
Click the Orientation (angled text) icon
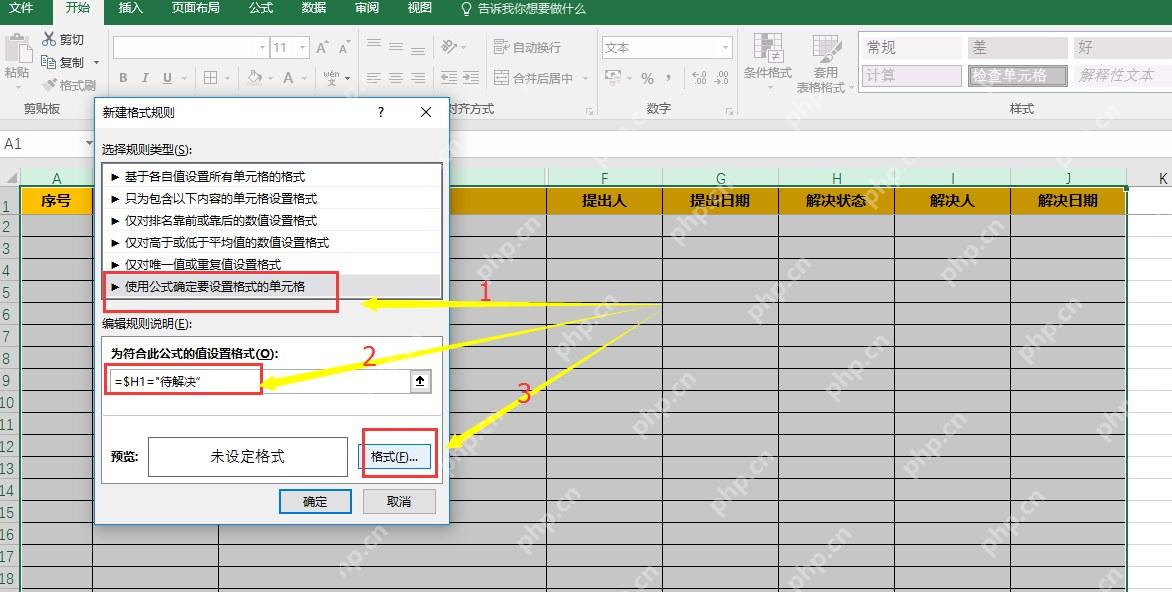point(449,46)
